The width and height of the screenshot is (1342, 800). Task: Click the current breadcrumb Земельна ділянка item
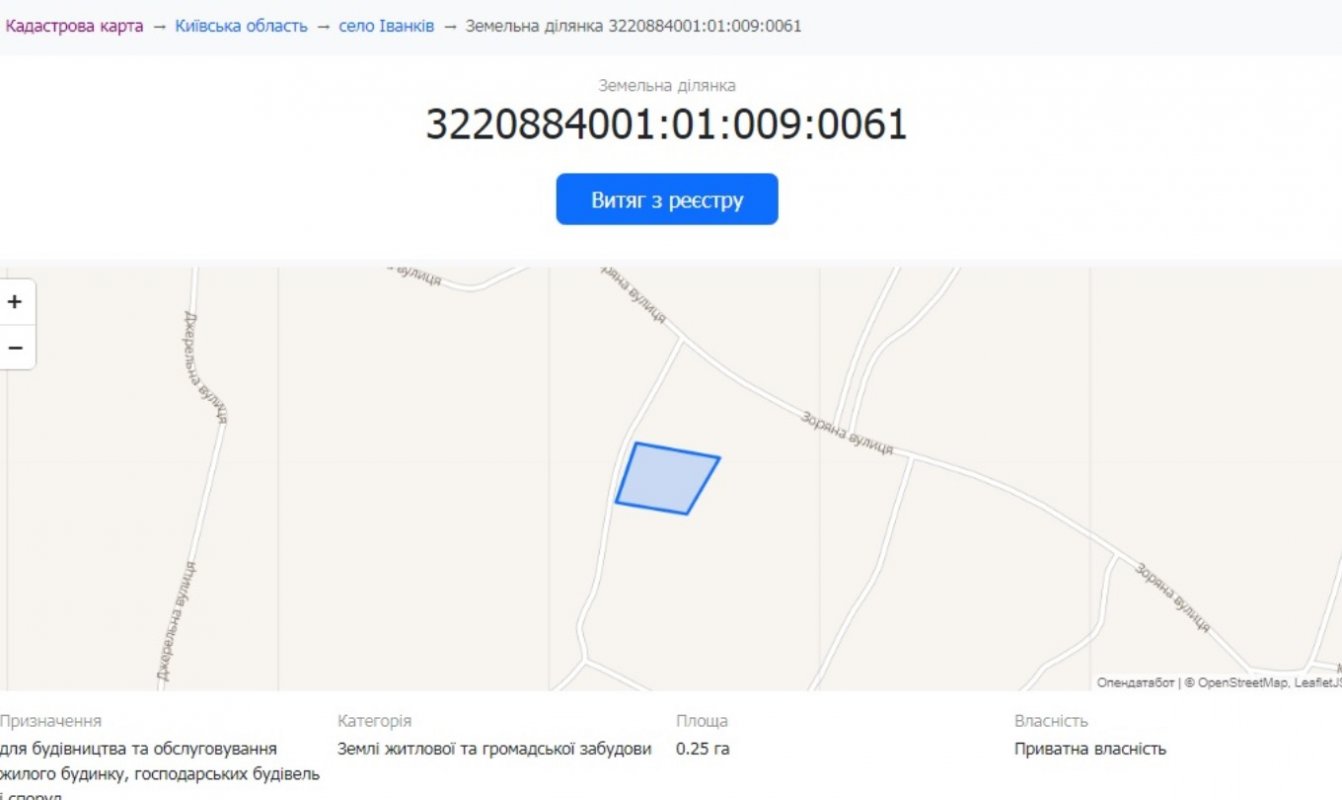click(633, 26)
